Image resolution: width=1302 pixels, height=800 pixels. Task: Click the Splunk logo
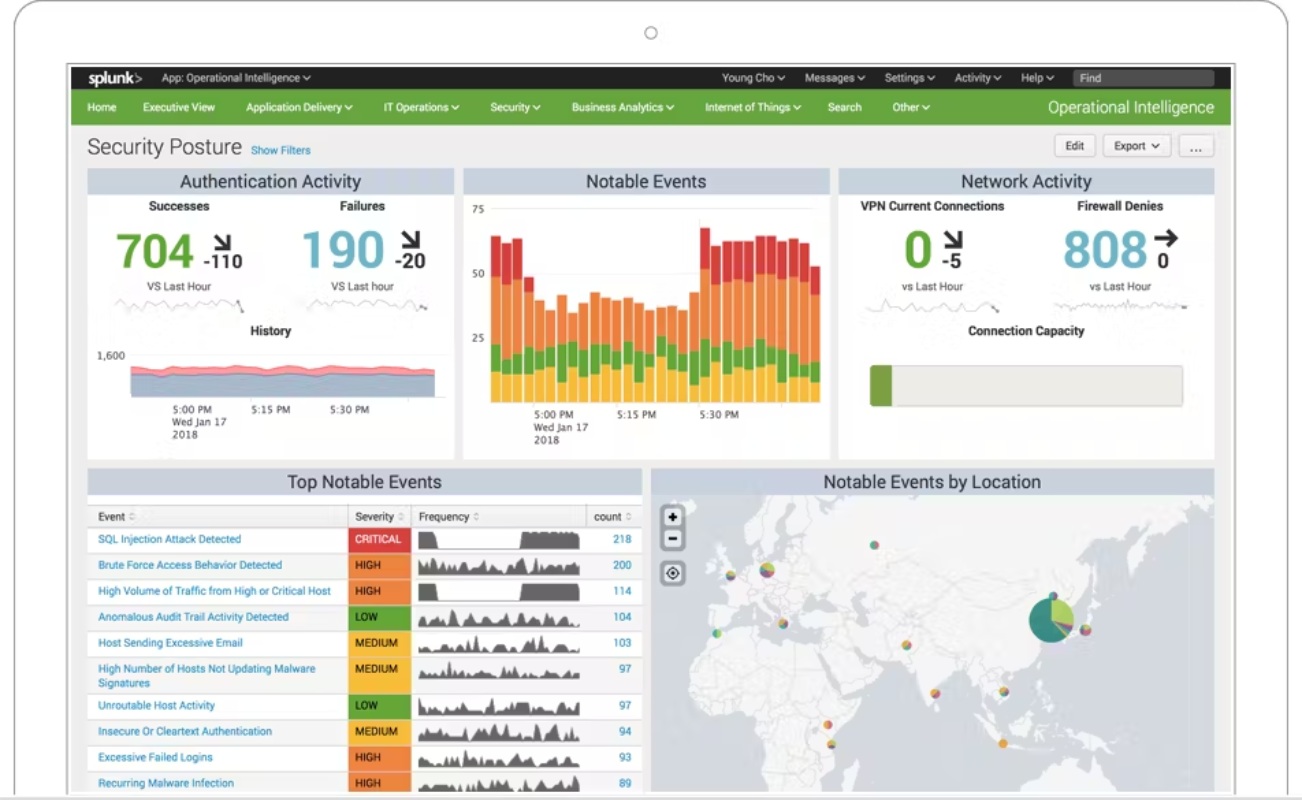pyautogui.click(x=115, y=78)
